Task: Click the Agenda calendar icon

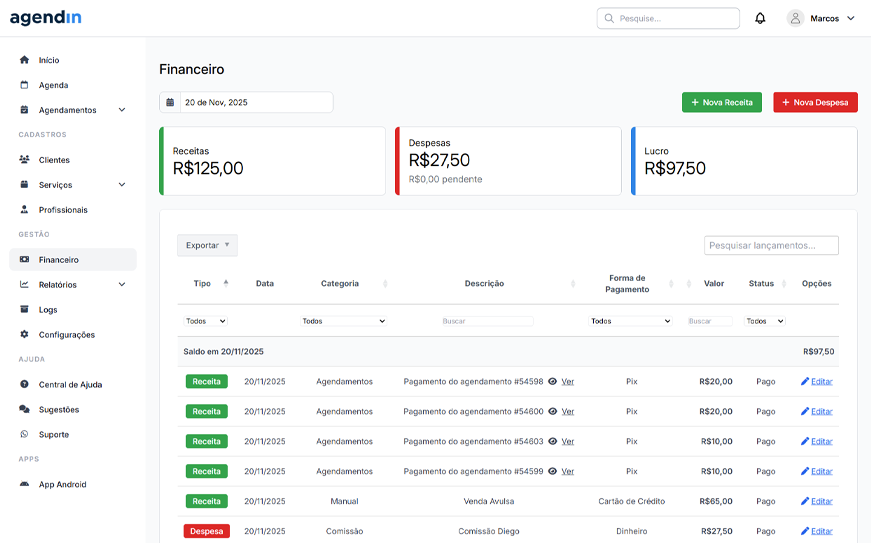Action: coord(24,84)
